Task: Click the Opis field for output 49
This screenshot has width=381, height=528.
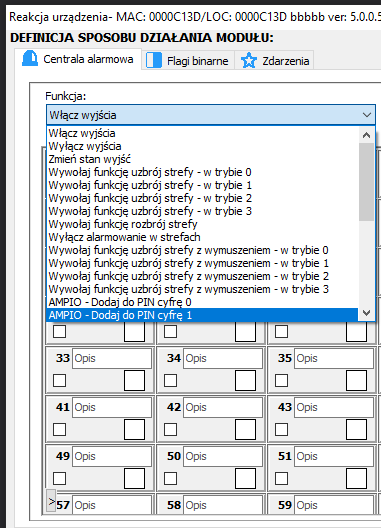Action: 112,456
